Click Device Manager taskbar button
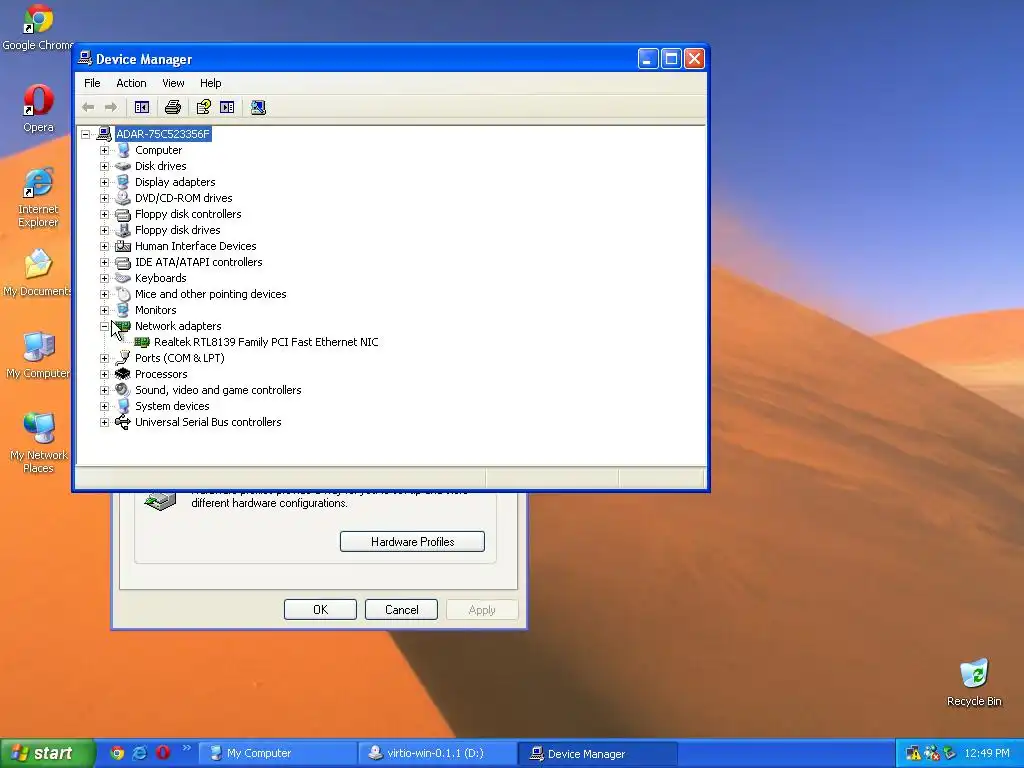The width and height of the screenshot is (1024, 768). tap(598, 753)
